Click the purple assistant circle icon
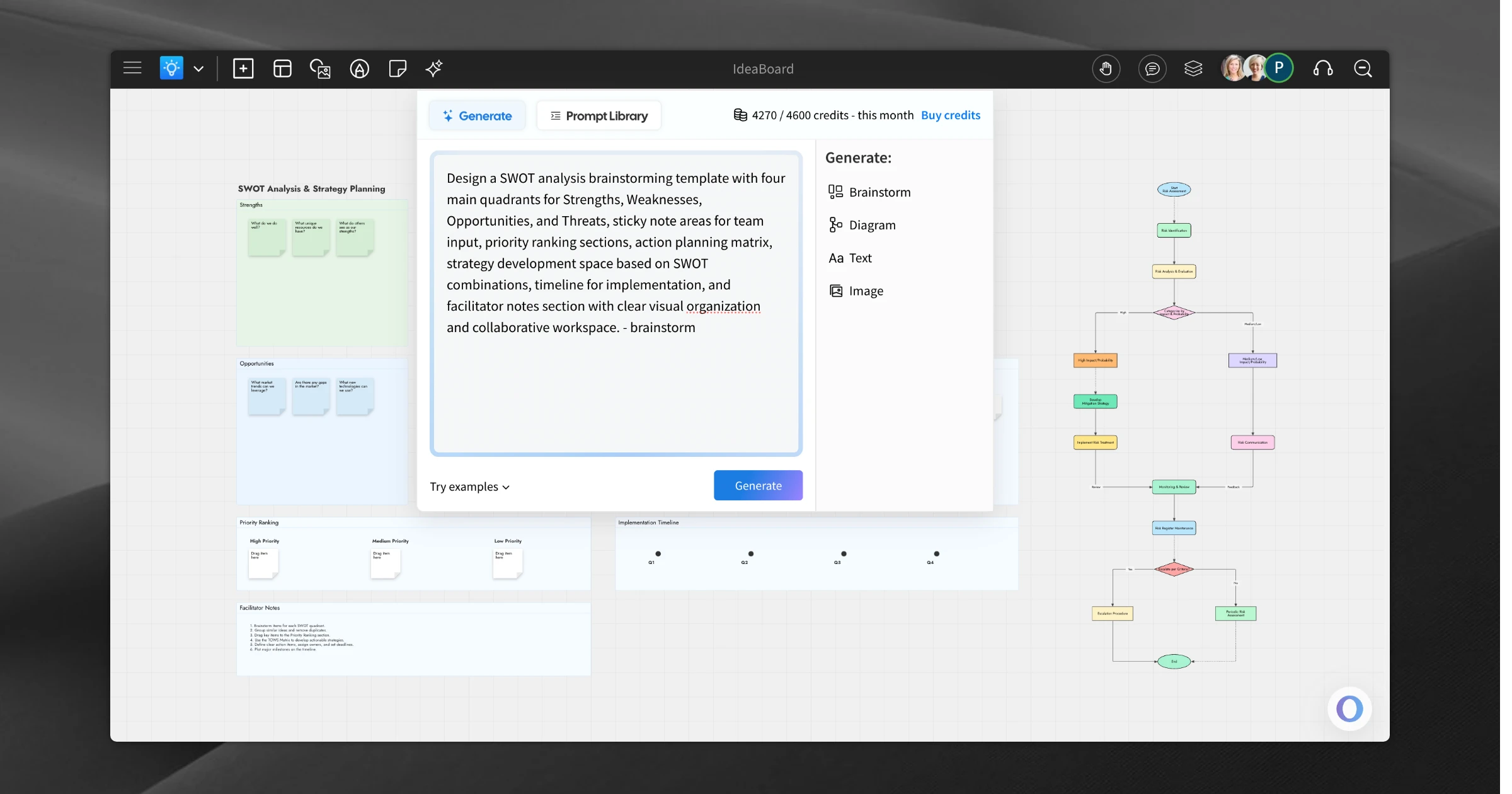 1349,709
